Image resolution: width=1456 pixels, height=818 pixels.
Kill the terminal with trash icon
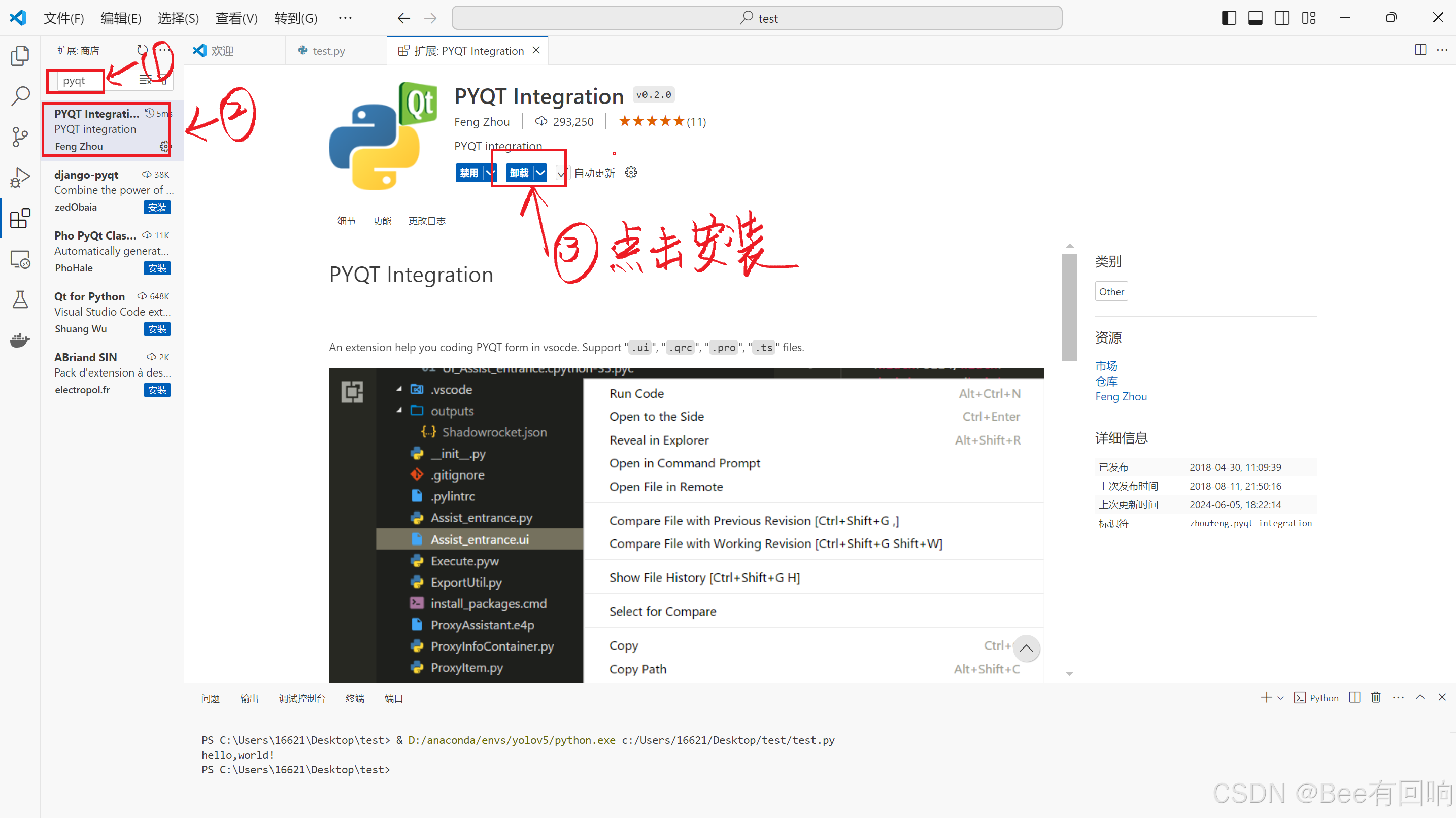pos(1376,698)
